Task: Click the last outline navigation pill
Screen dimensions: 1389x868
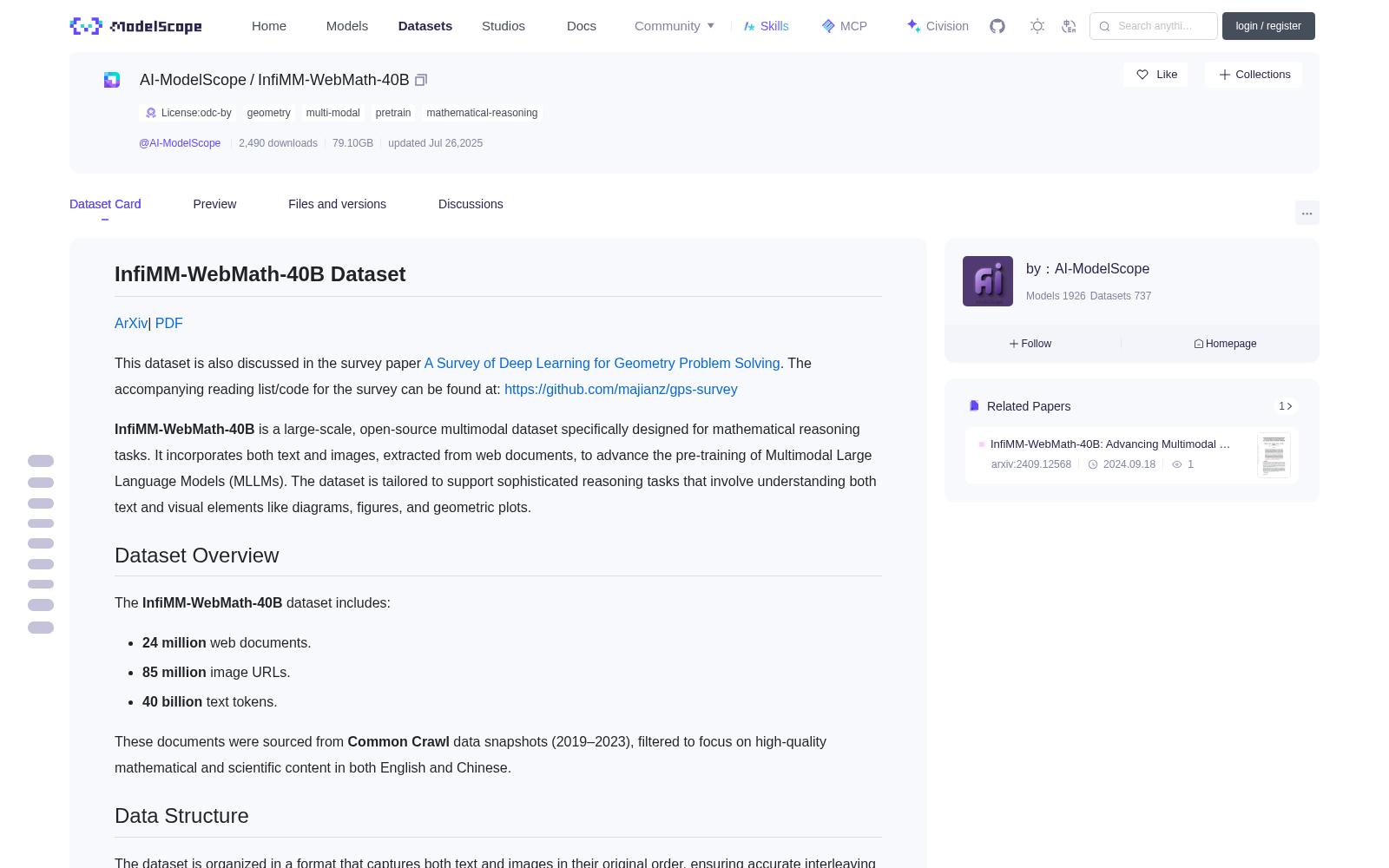Action: coord(41,628)
